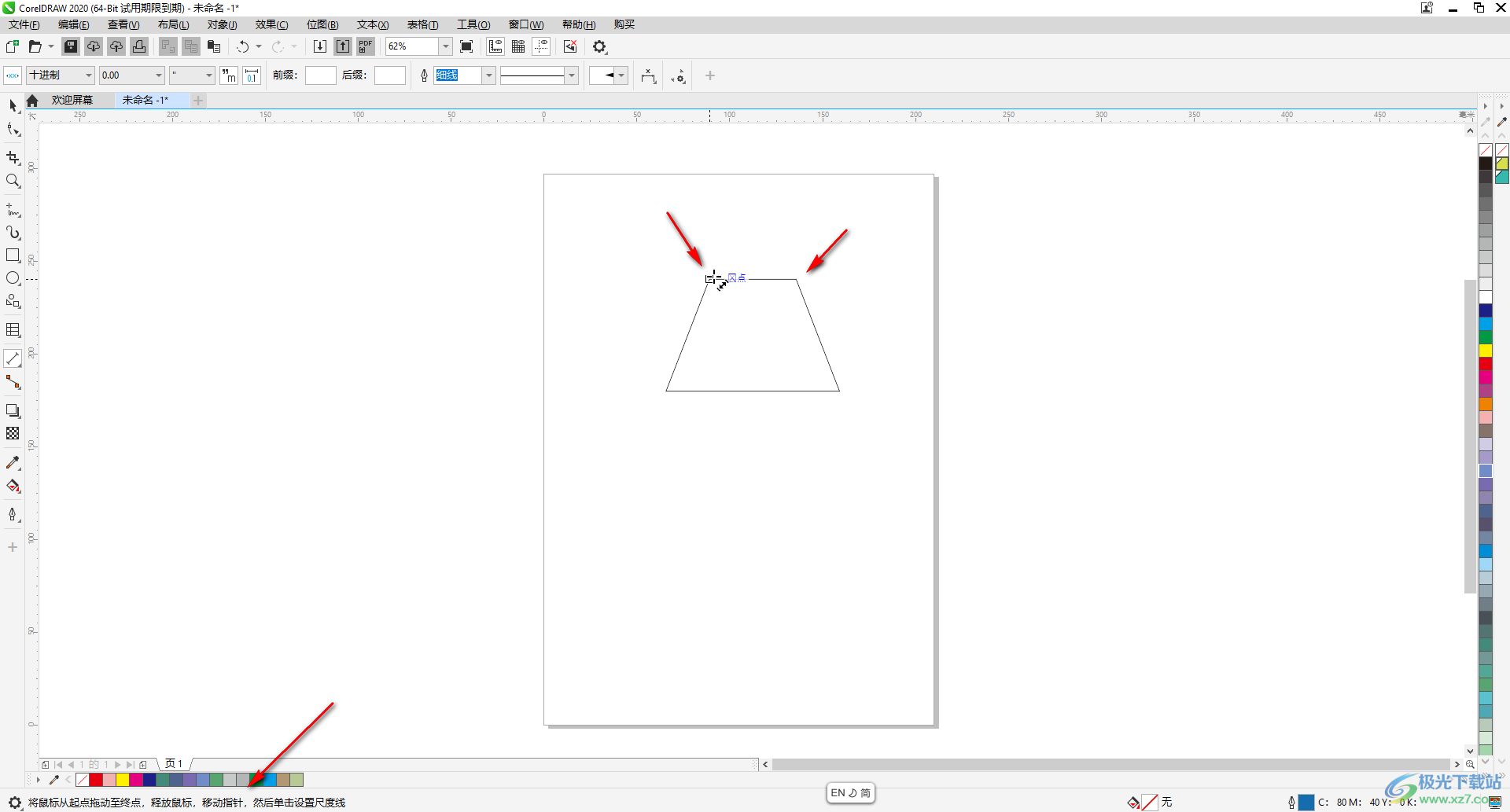Toggle Show Grid button
The height and width of the screenshot is (812, 1510).
tap(518, 46)
